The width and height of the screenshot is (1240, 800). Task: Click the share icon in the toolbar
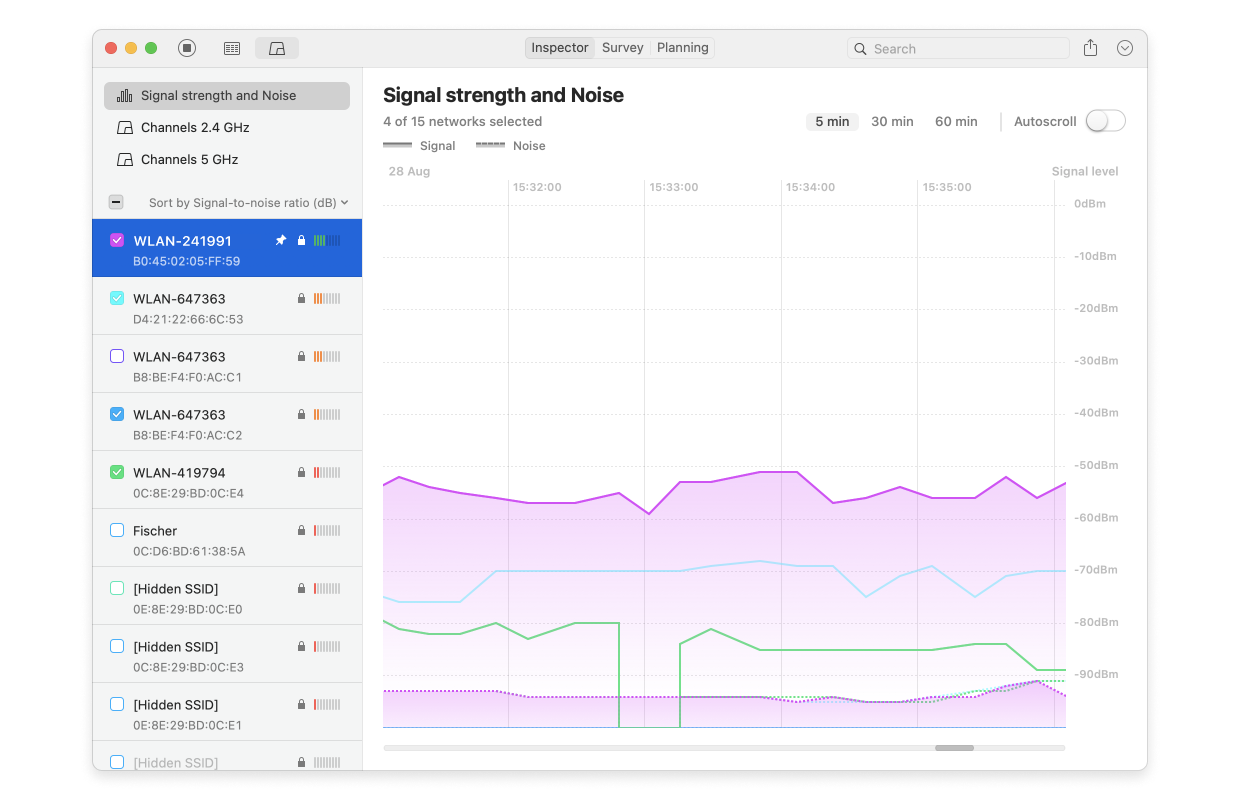click(x=1090, y=48)
